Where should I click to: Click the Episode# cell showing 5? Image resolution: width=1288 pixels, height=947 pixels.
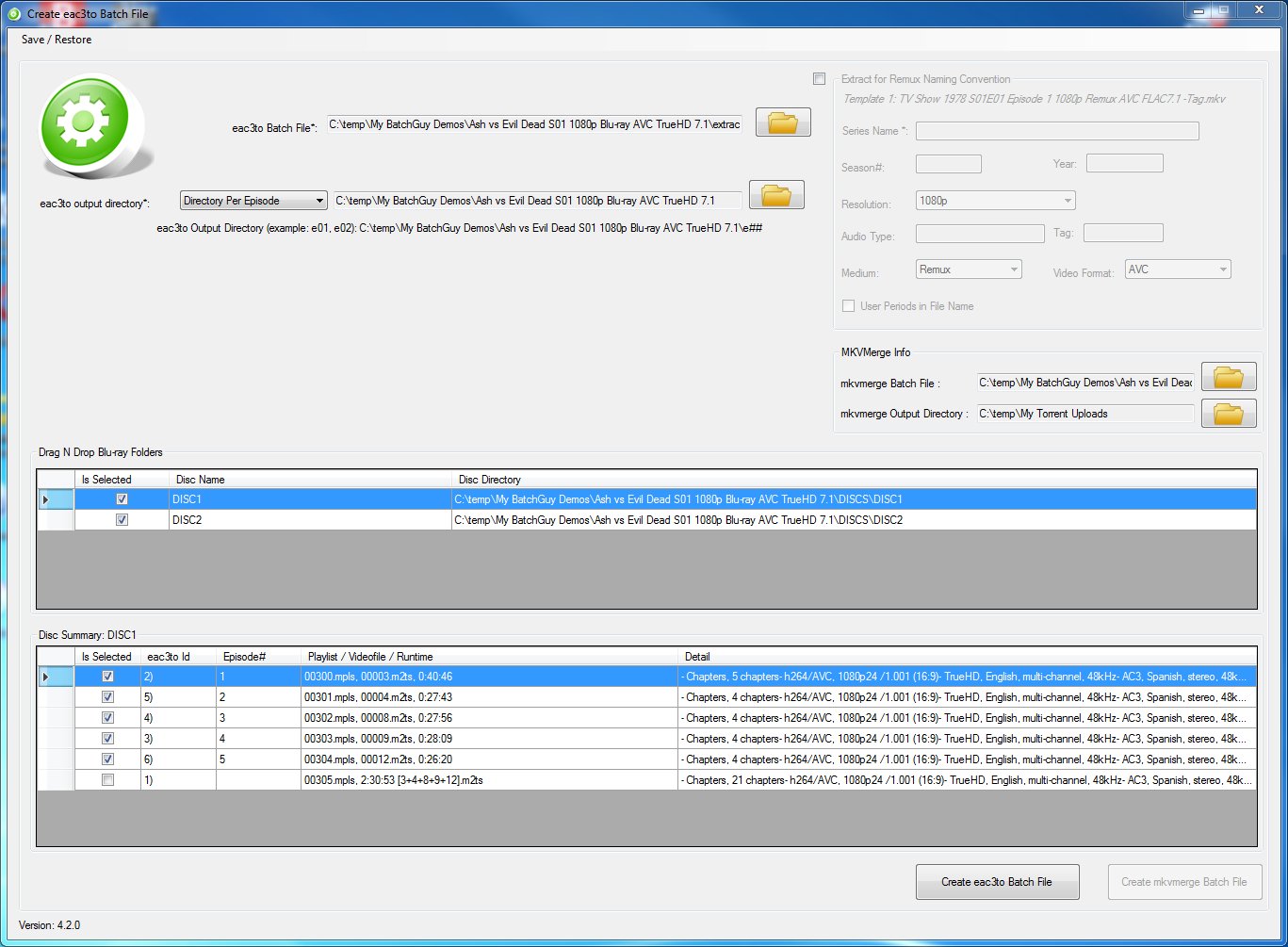[258, 759]
